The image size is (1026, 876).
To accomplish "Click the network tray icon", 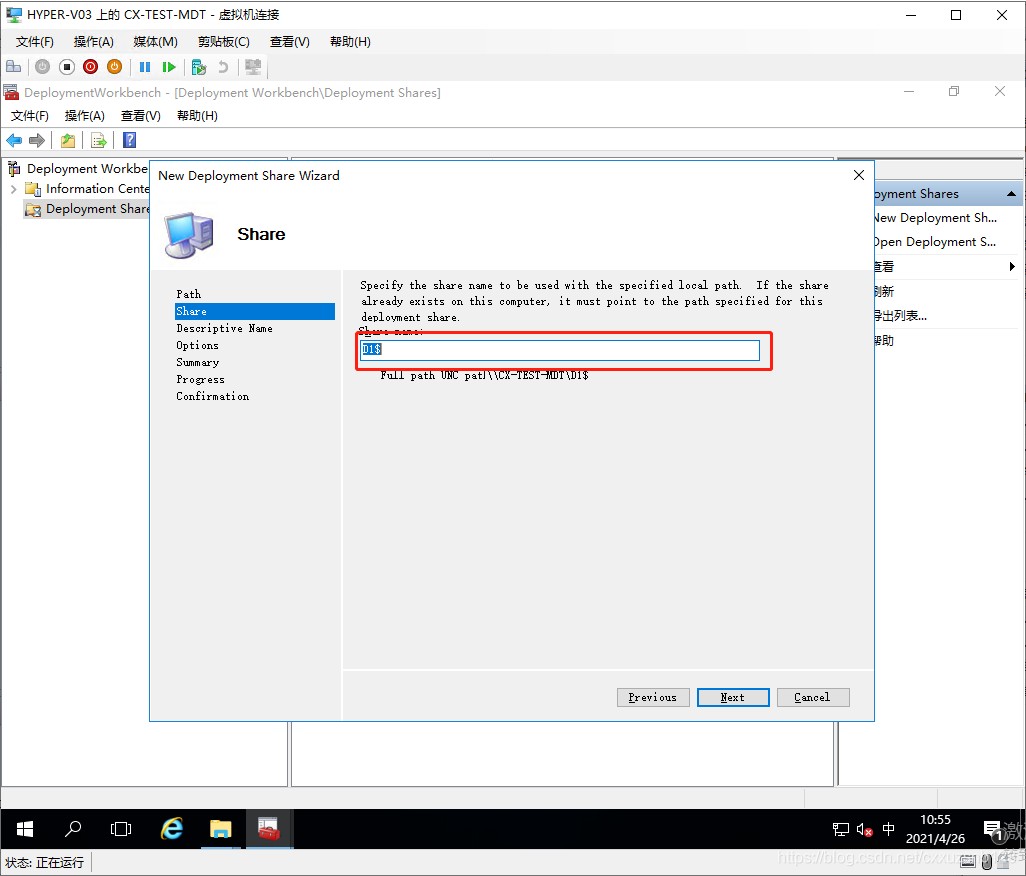I will pos(841,830).
